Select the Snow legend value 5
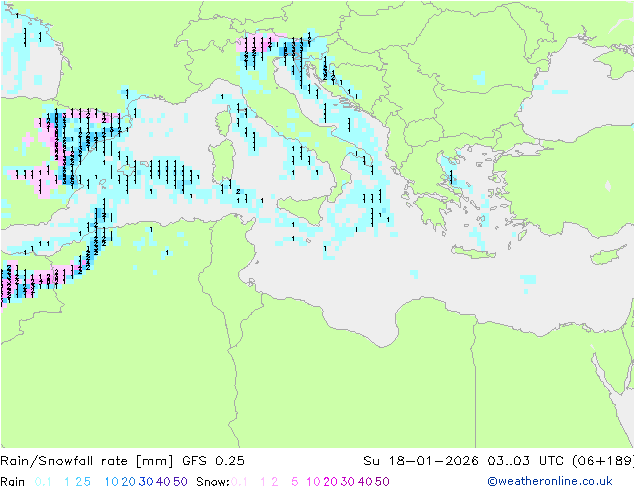Viewport: 634px width, 490px height. (295, 482)
